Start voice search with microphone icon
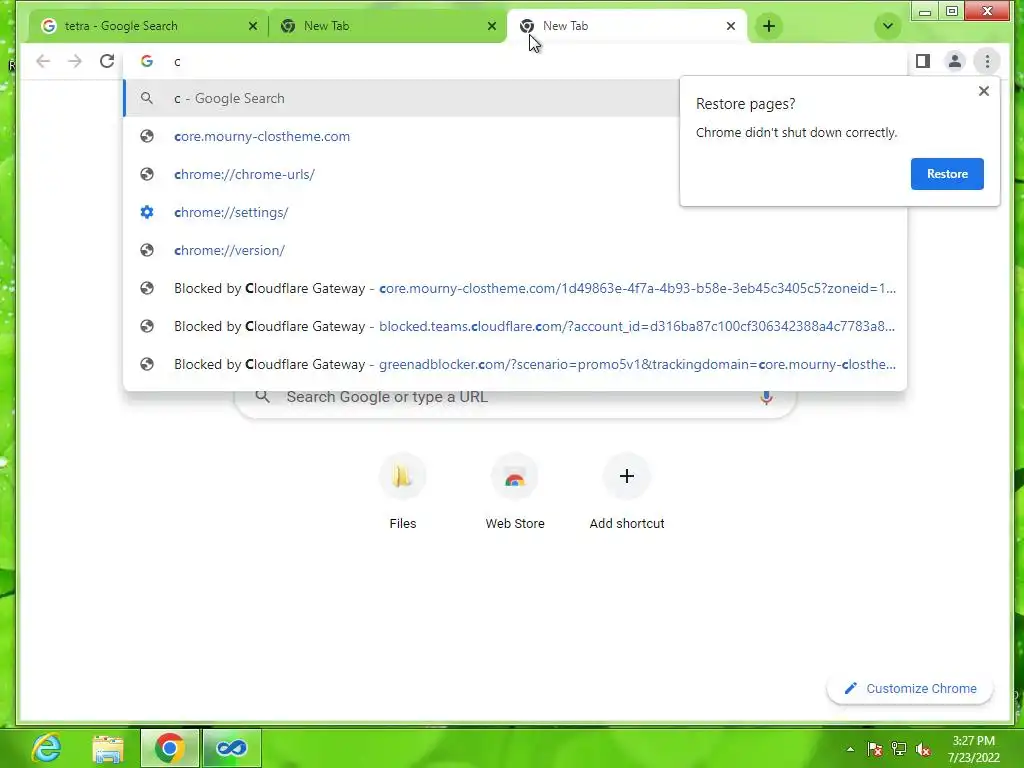The image size is (1024, 768). pos(767,397)
